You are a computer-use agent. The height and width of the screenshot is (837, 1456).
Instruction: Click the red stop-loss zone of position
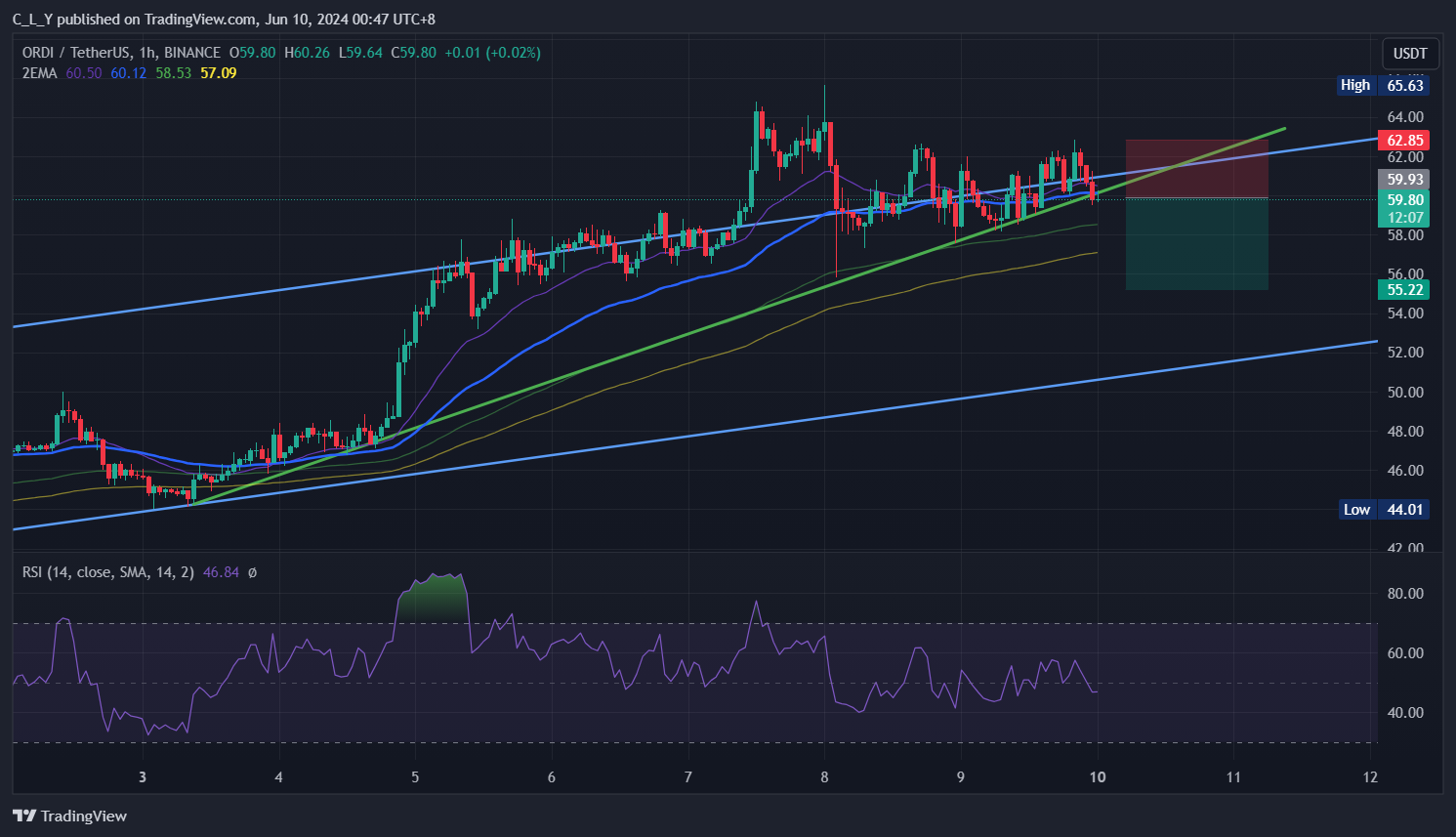pyautogui.click(x=1197, y=169)
